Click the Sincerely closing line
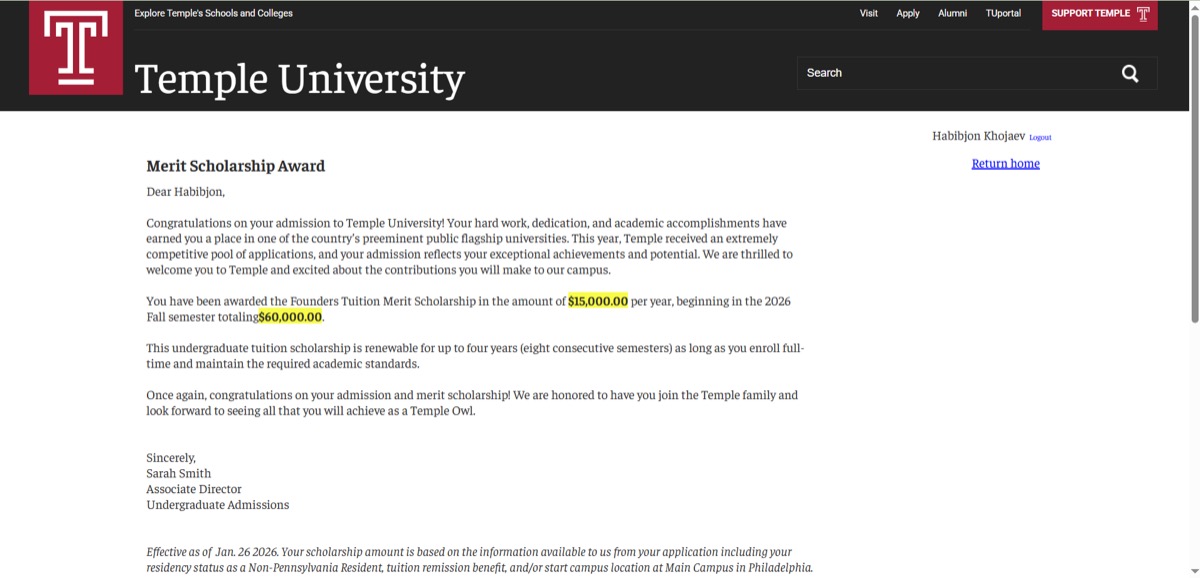Viewport: 1200px width, 578px height. [x=171, y=458]
